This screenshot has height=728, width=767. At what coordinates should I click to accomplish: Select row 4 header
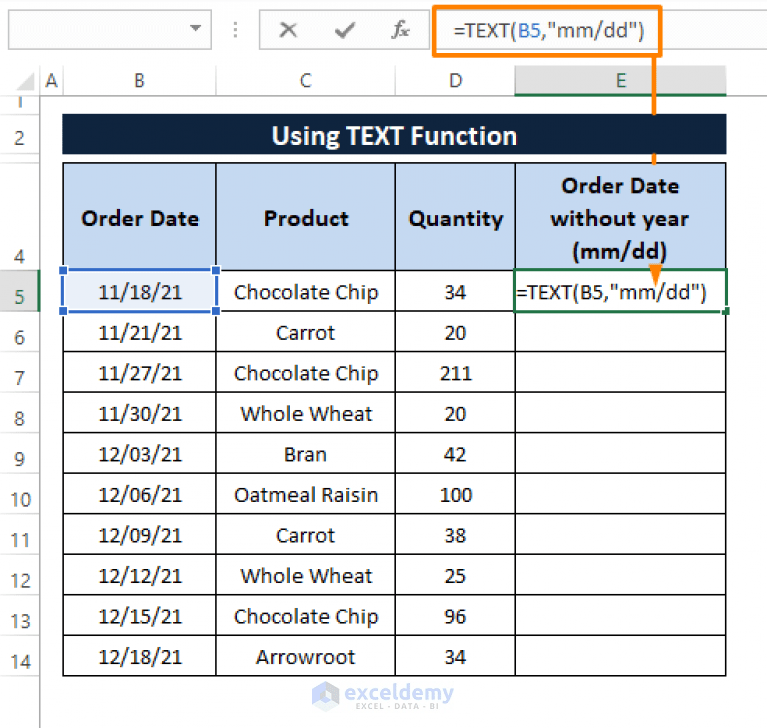[x=20, y=216]
